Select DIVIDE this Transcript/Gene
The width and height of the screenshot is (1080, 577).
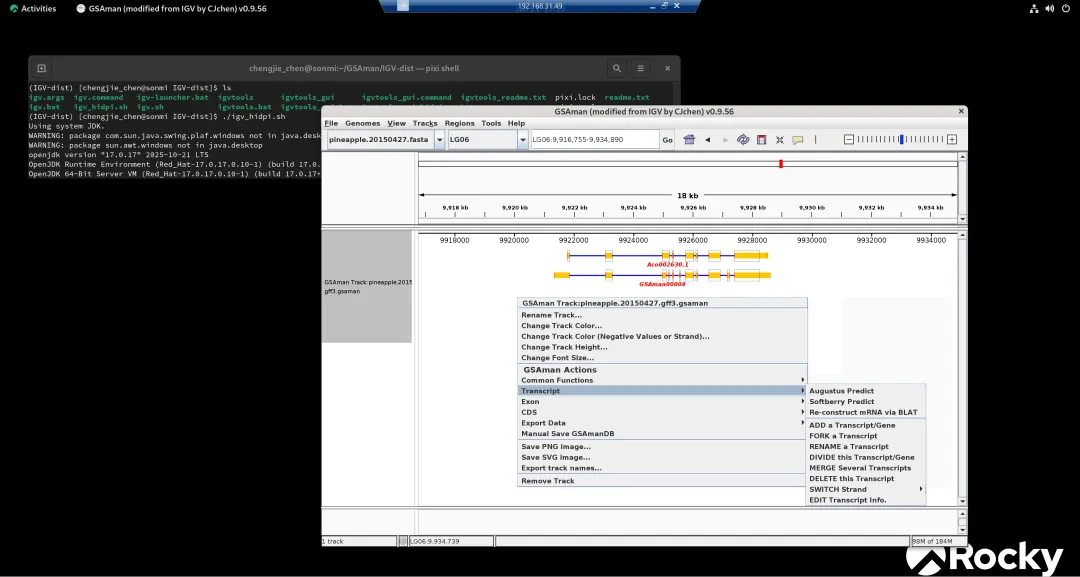coord(866,457)
